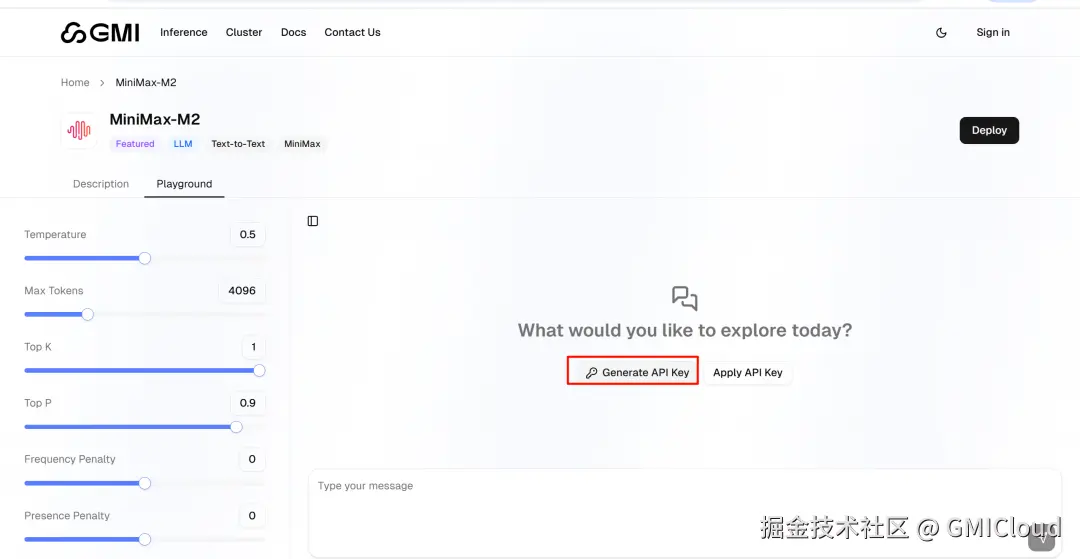
Task: Click the Top K value field
Action: click(253, 347)
